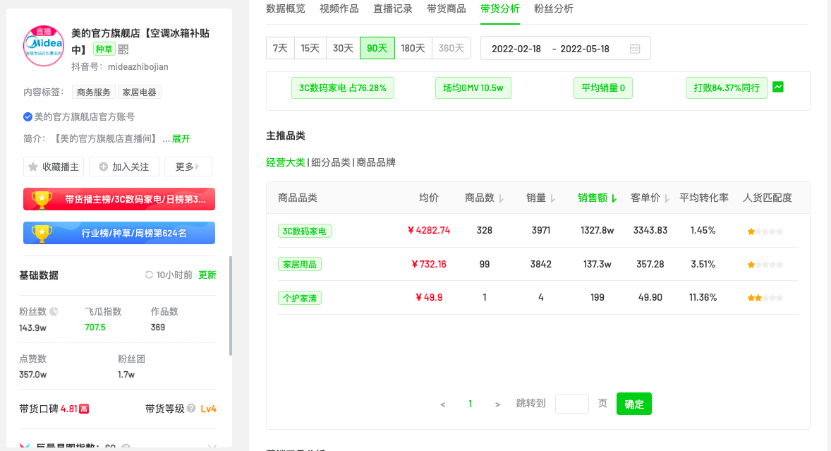Screen dimensions: 831x451
Task: Sort by 客单价 column arrow
Action: click(x=667, y=198)
